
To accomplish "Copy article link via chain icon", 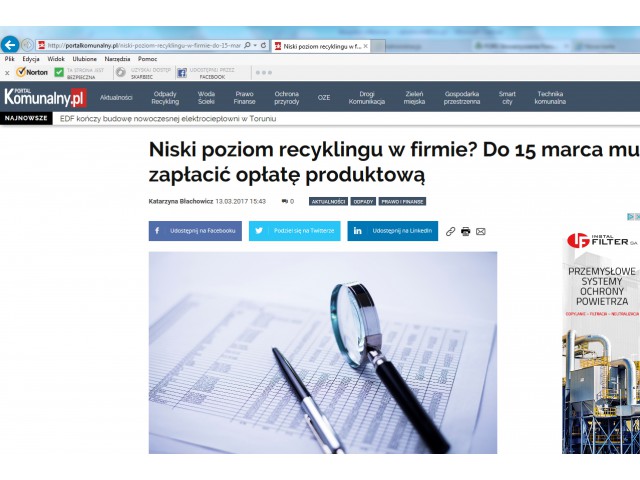I will [450, 231].
